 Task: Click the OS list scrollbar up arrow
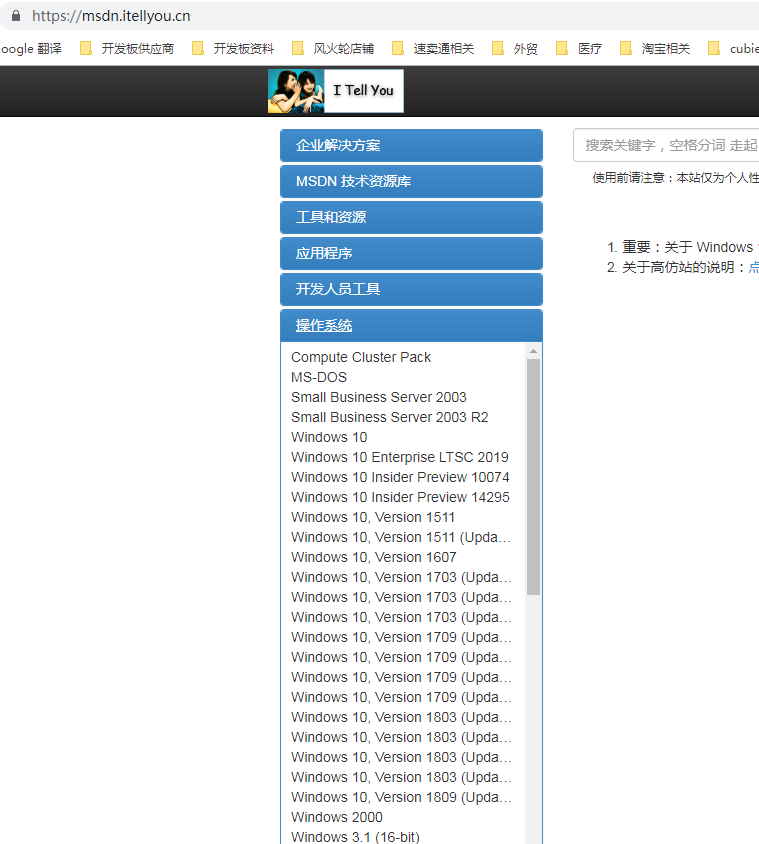coord(533,351)
